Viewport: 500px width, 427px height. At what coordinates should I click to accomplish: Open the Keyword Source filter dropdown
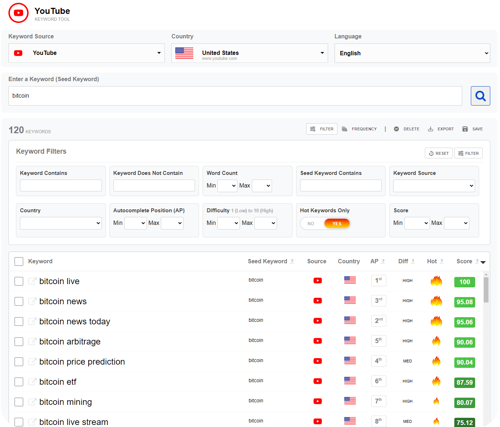tap(434, 186)
